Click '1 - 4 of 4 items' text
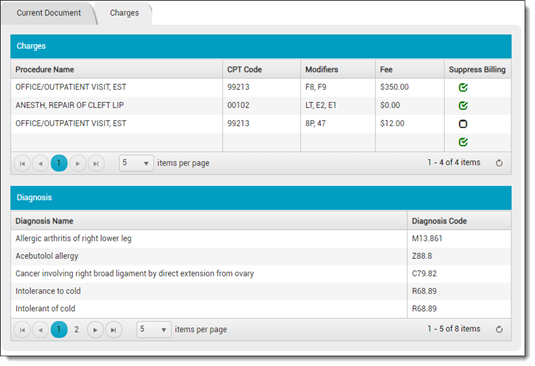The height and width of the screenshot is (366, 535). tap(454, 163)
